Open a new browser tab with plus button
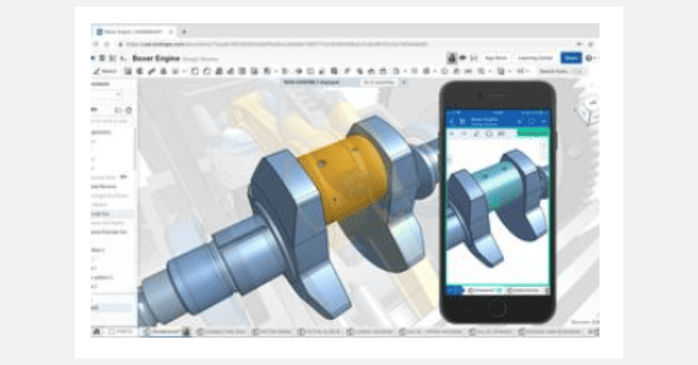The image size is (698, 365). (184, 32)
